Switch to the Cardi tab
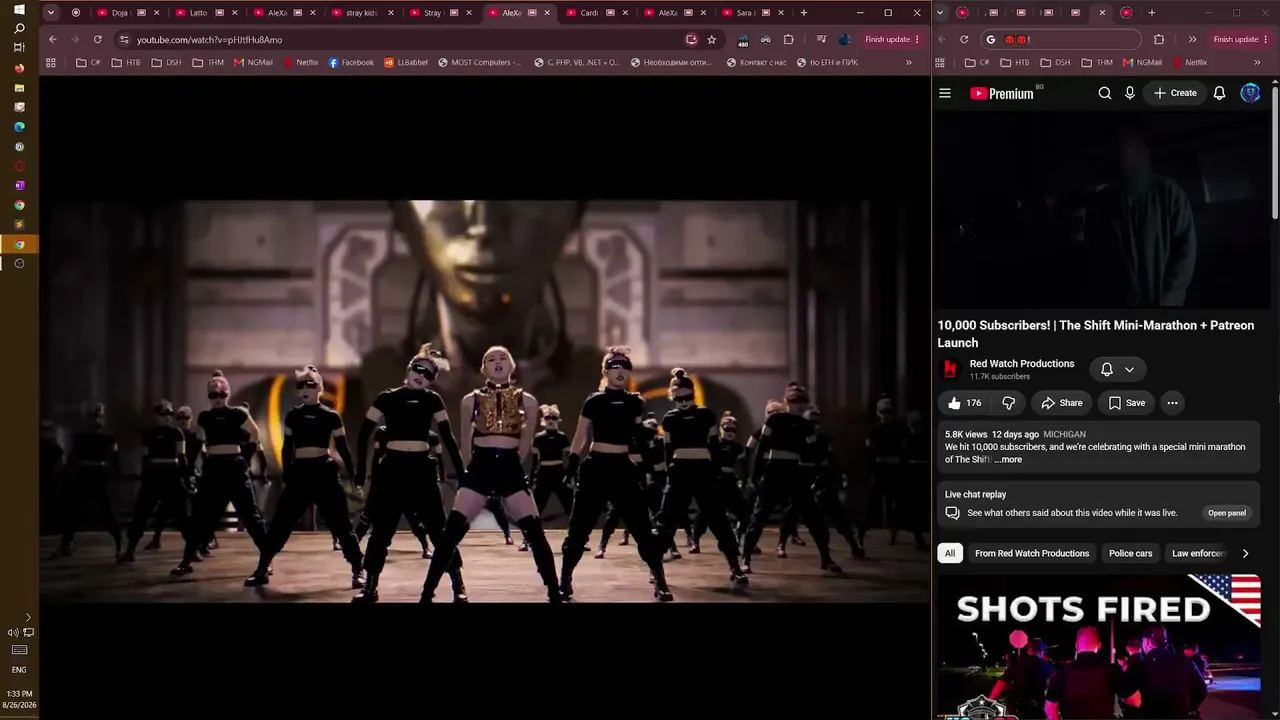1280x720 pixels. pyautogui.click(x=596, y=13)
